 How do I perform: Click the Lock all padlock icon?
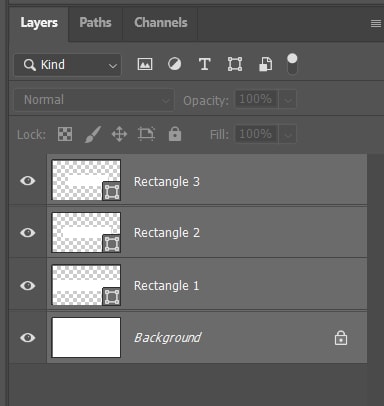175,134
